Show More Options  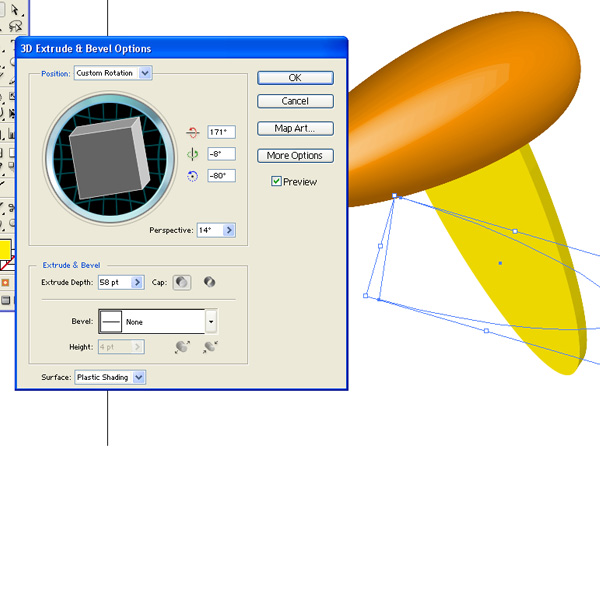coord(295,155)
